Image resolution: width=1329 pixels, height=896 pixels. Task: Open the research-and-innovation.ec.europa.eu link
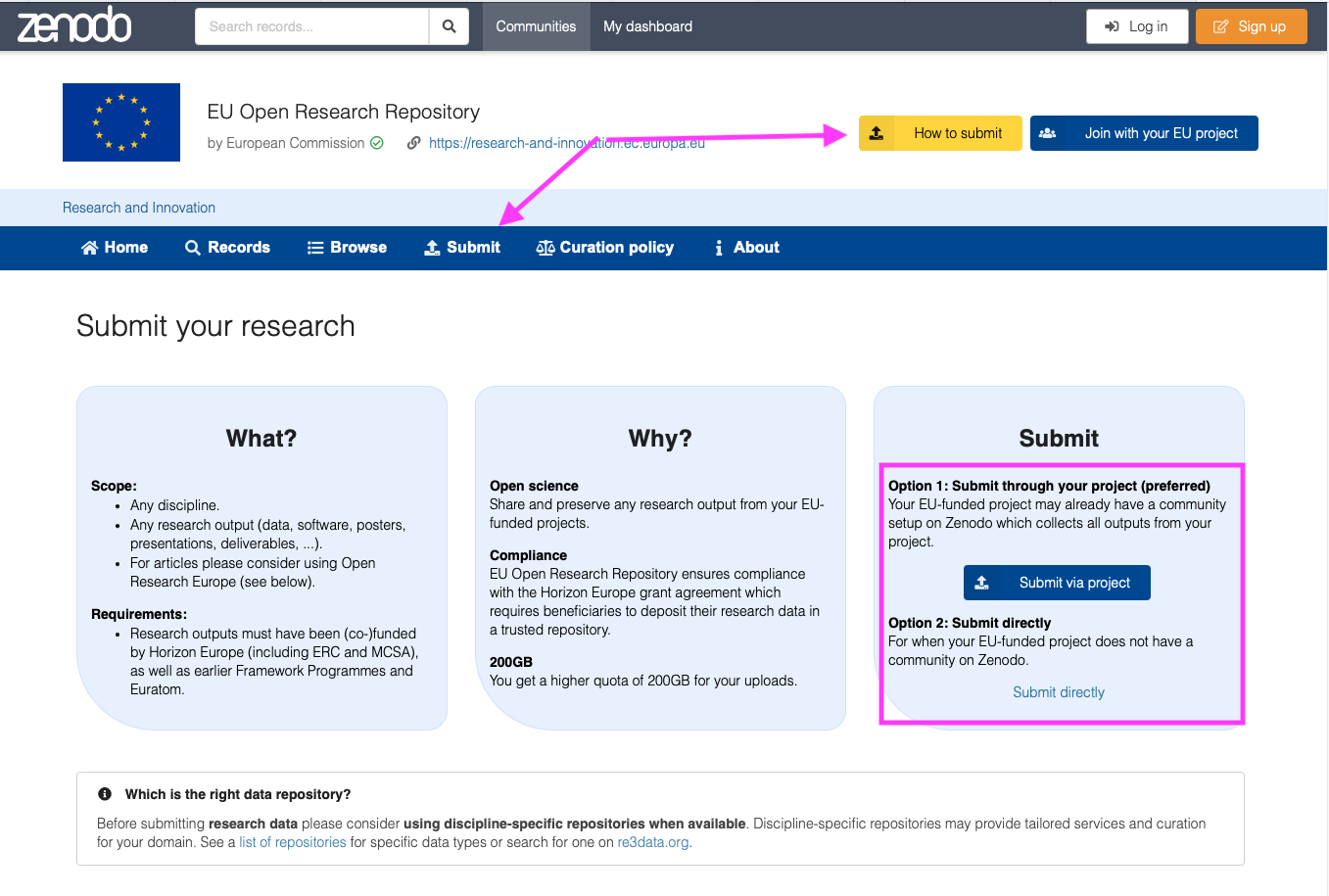[567, 143]
